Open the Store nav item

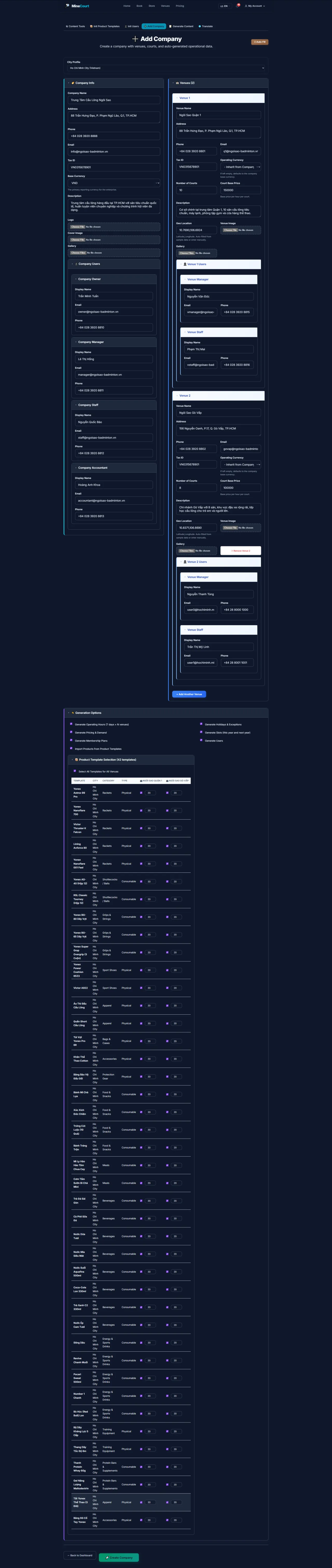point(151,6)
